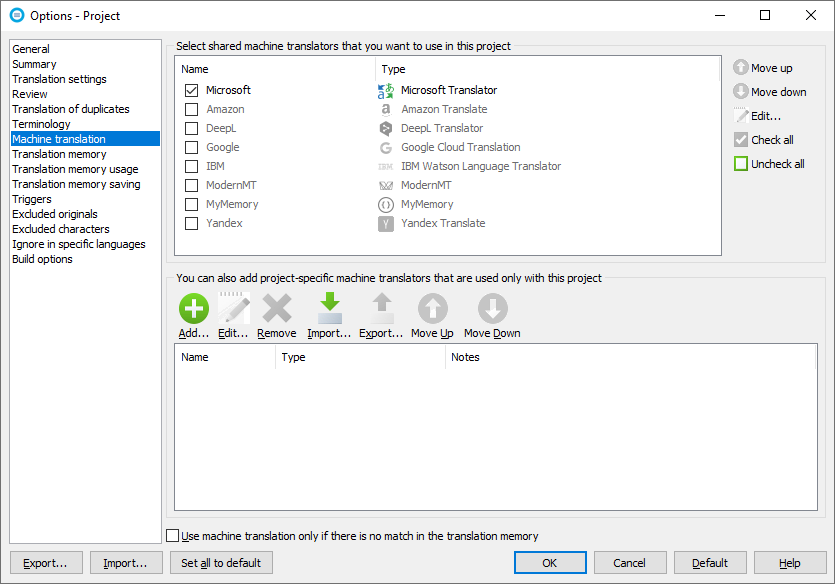Click the Set all to default button
835x584 pixels.
coord(221,563)
